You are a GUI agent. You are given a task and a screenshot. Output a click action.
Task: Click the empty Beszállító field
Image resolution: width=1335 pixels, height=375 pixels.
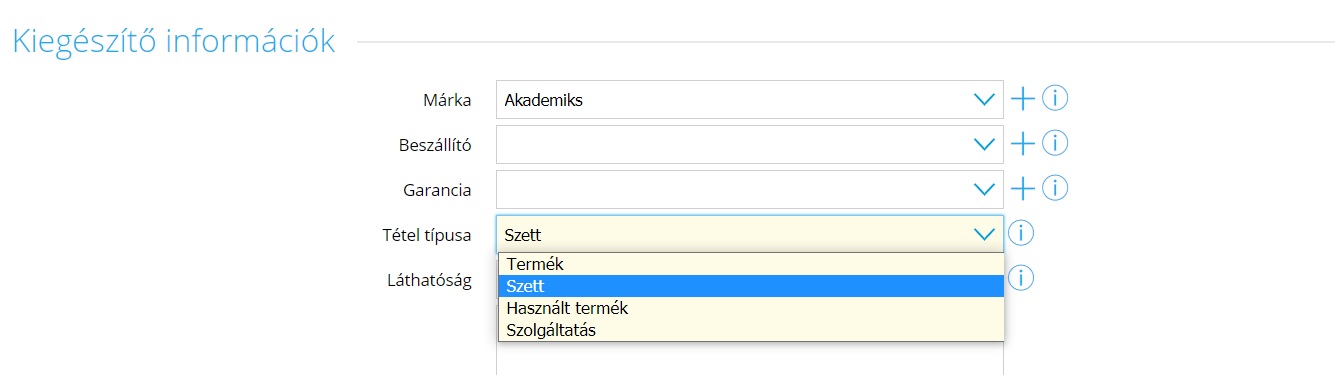coord(750,145)
